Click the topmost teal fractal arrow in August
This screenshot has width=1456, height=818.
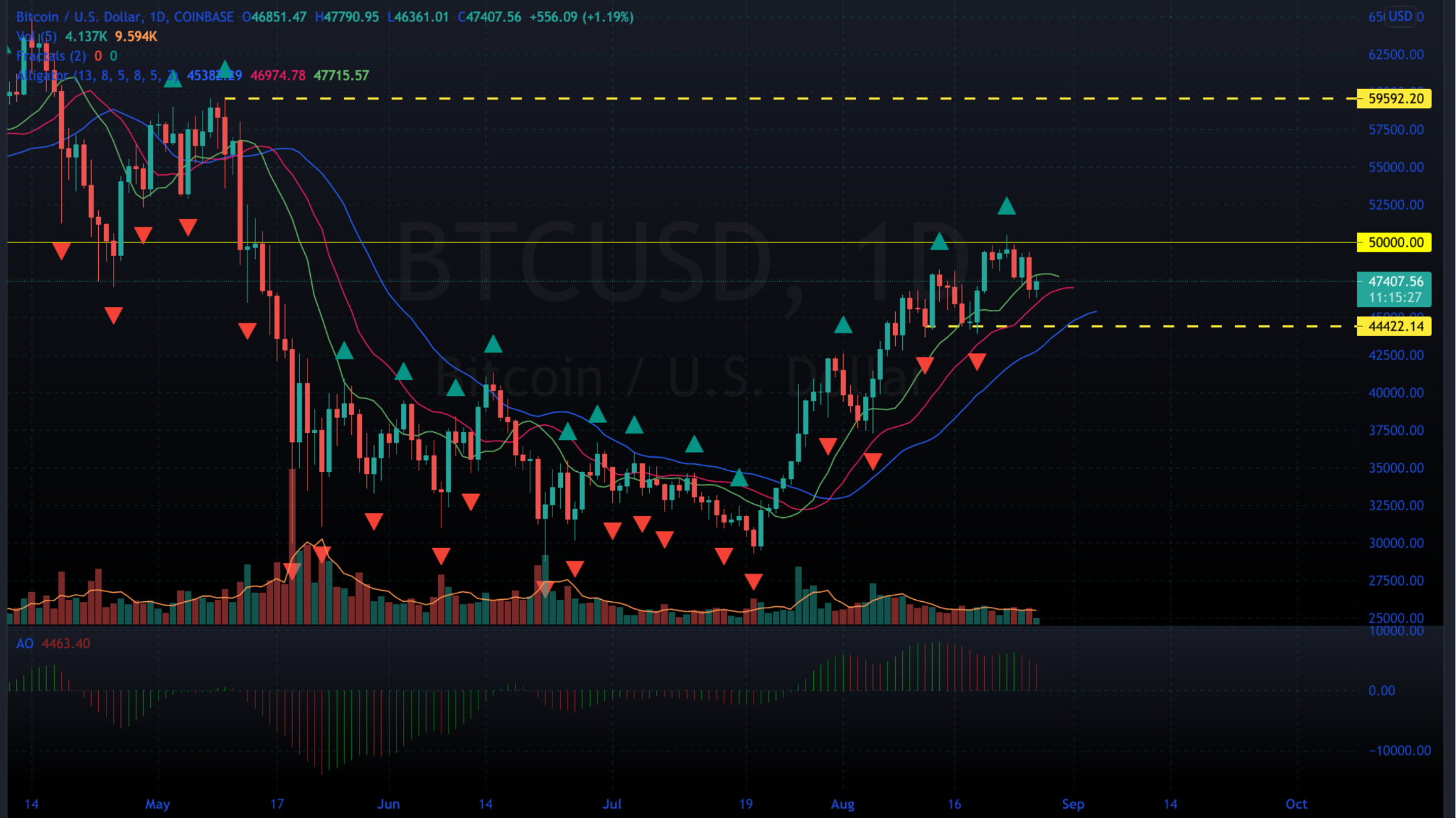[x=1006, y=206]
